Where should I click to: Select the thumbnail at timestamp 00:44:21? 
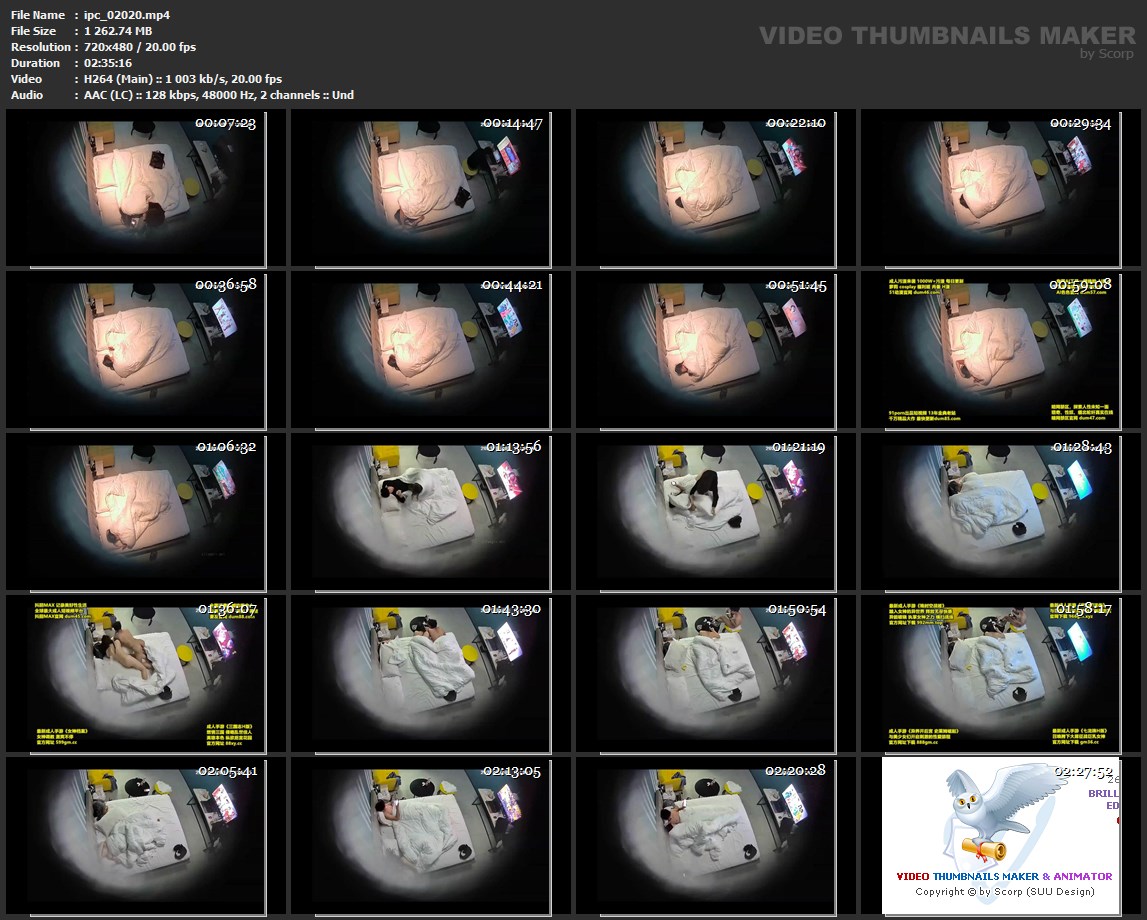tap(430, 349)
